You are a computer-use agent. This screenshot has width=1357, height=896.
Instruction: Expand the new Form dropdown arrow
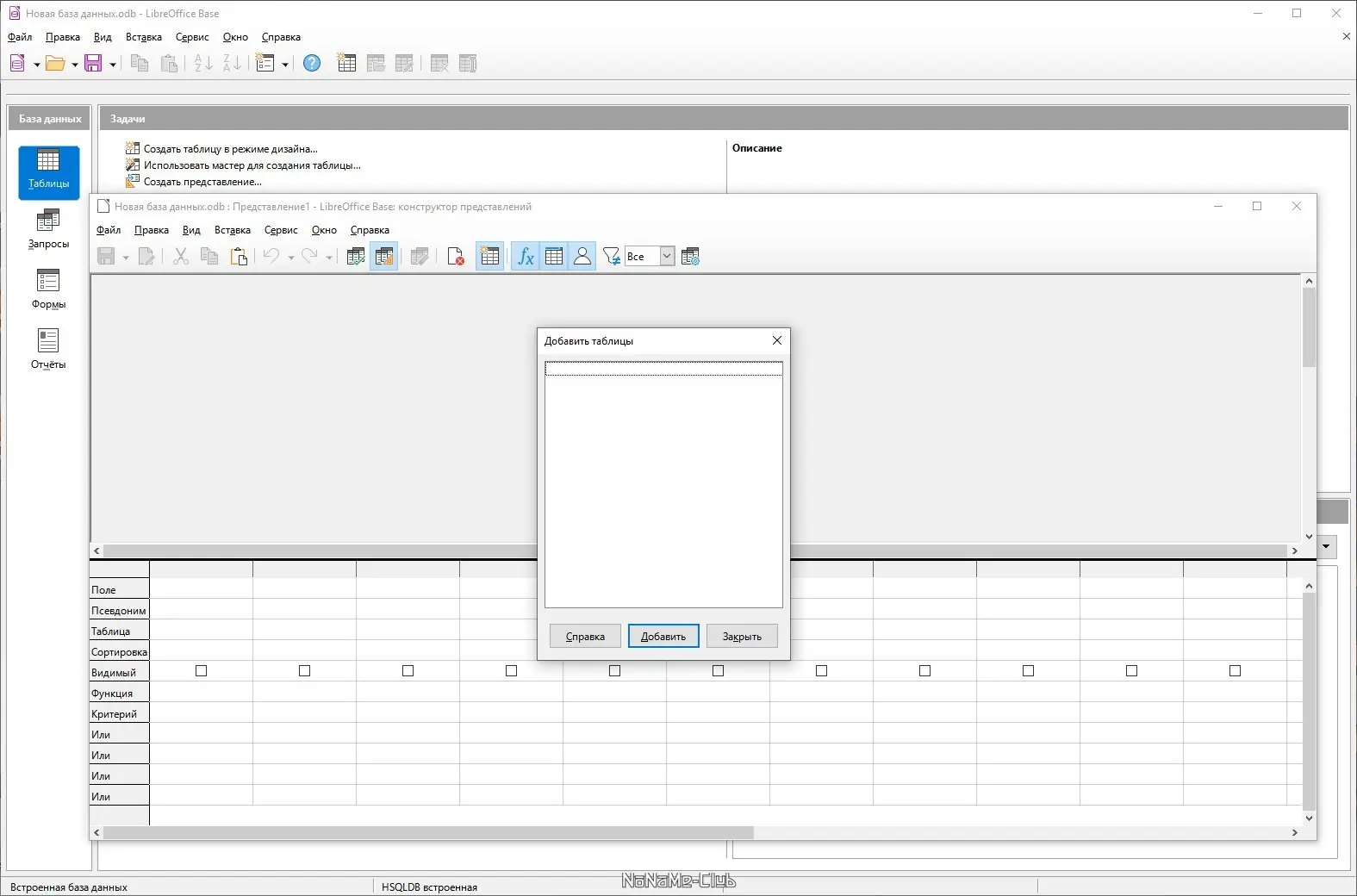click(284, 65)
